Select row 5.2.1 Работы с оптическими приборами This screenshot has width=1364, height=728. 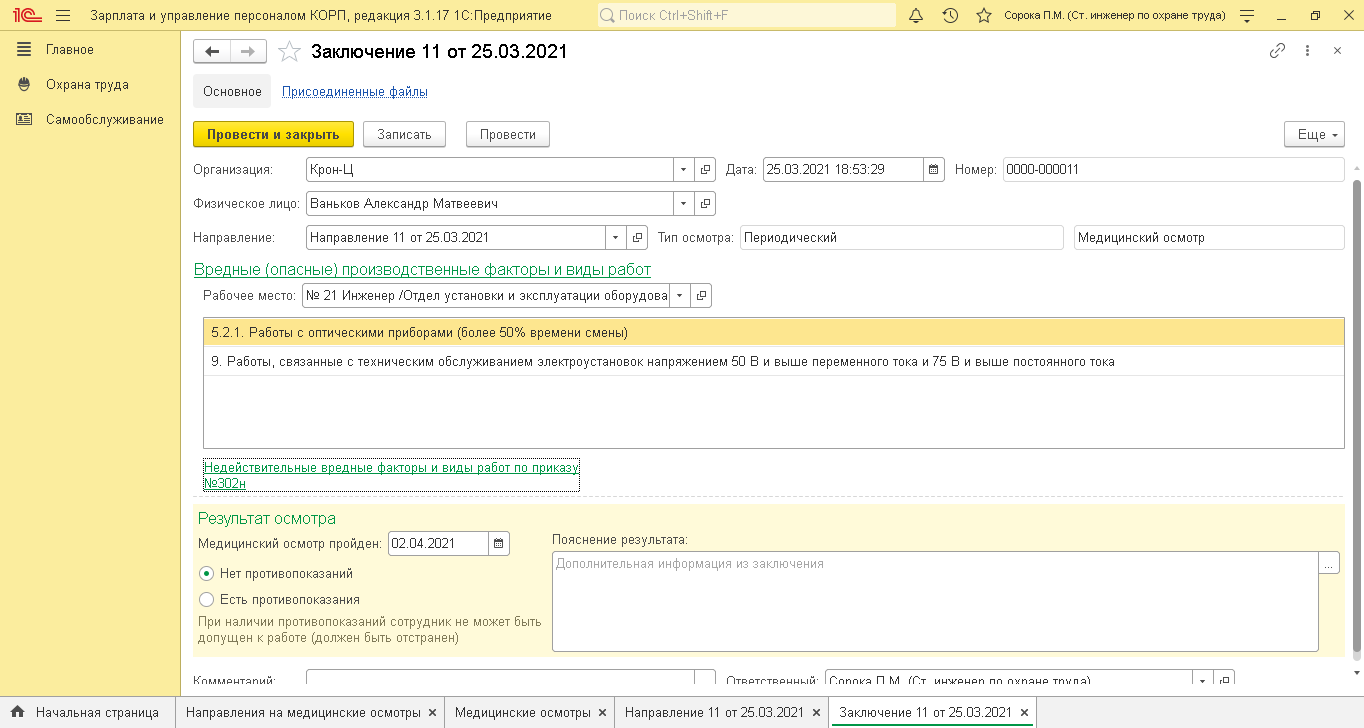click(x=774, y=332)
